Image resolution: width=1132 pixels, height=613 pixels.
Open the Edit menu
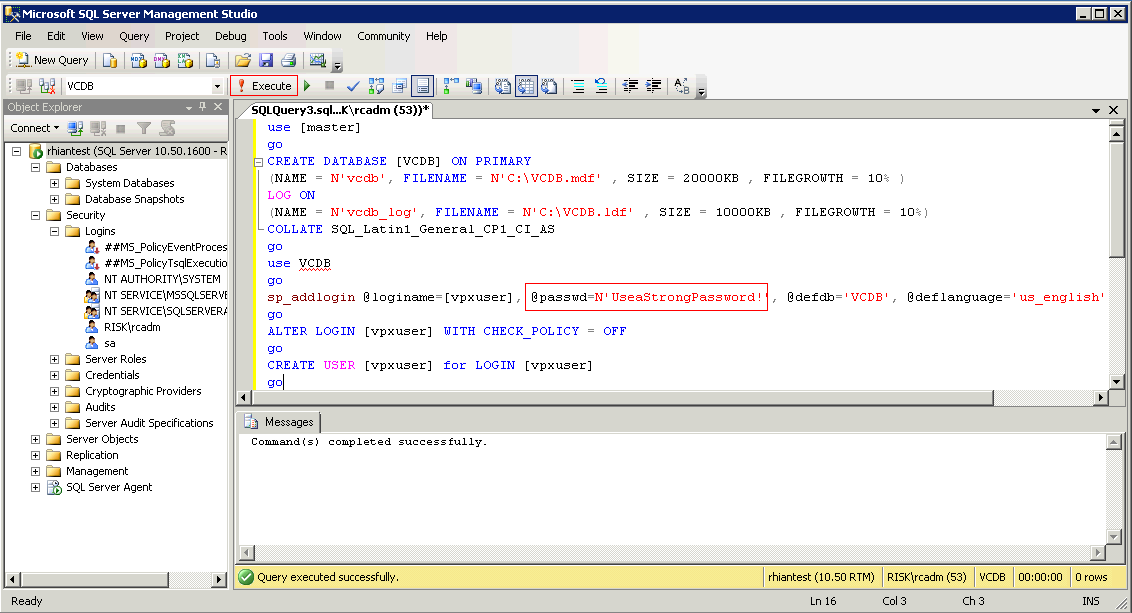click(56, 36)
